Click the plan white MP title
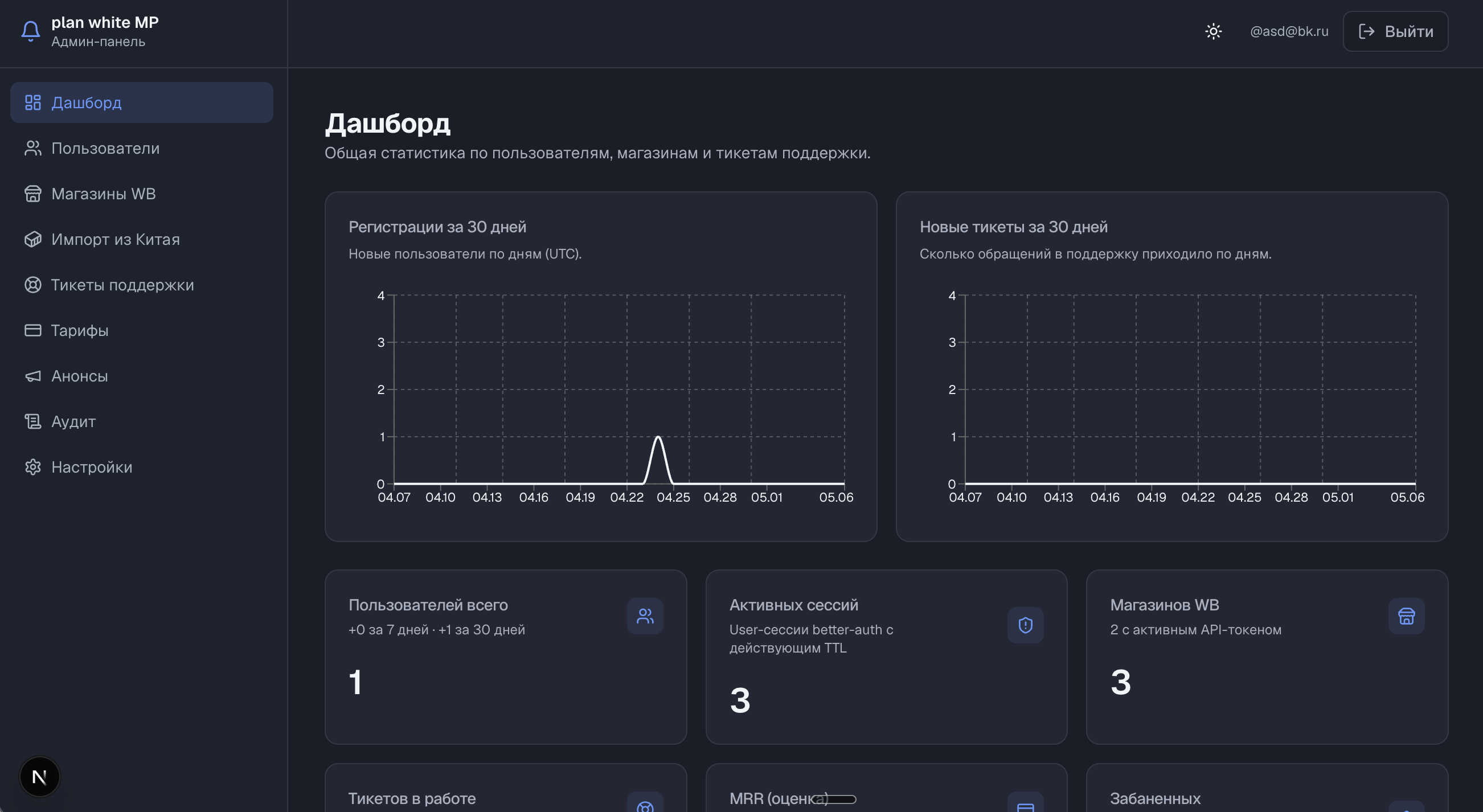1483x812 pixels. (x=105, y=22)
